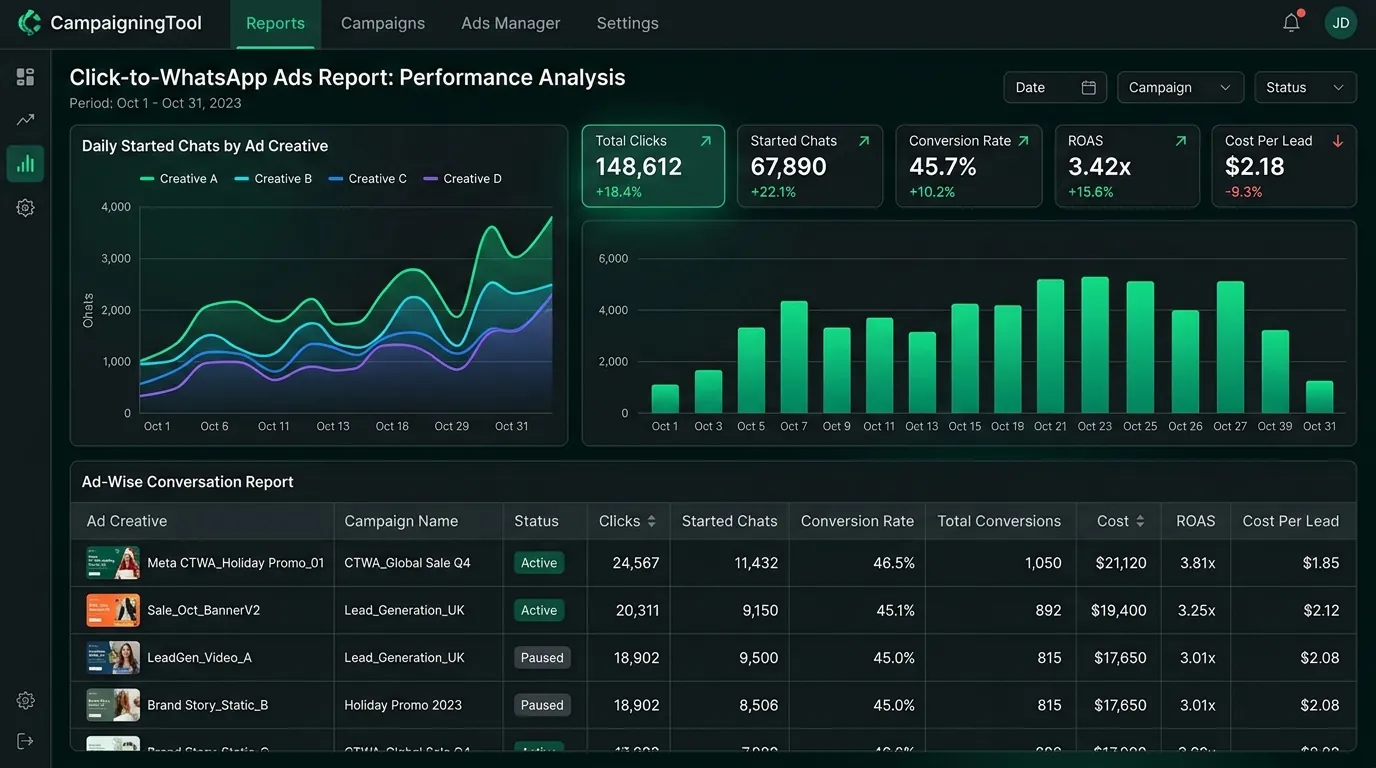Click the arrow icon on Conversion Rate card

click(1023, 141)
